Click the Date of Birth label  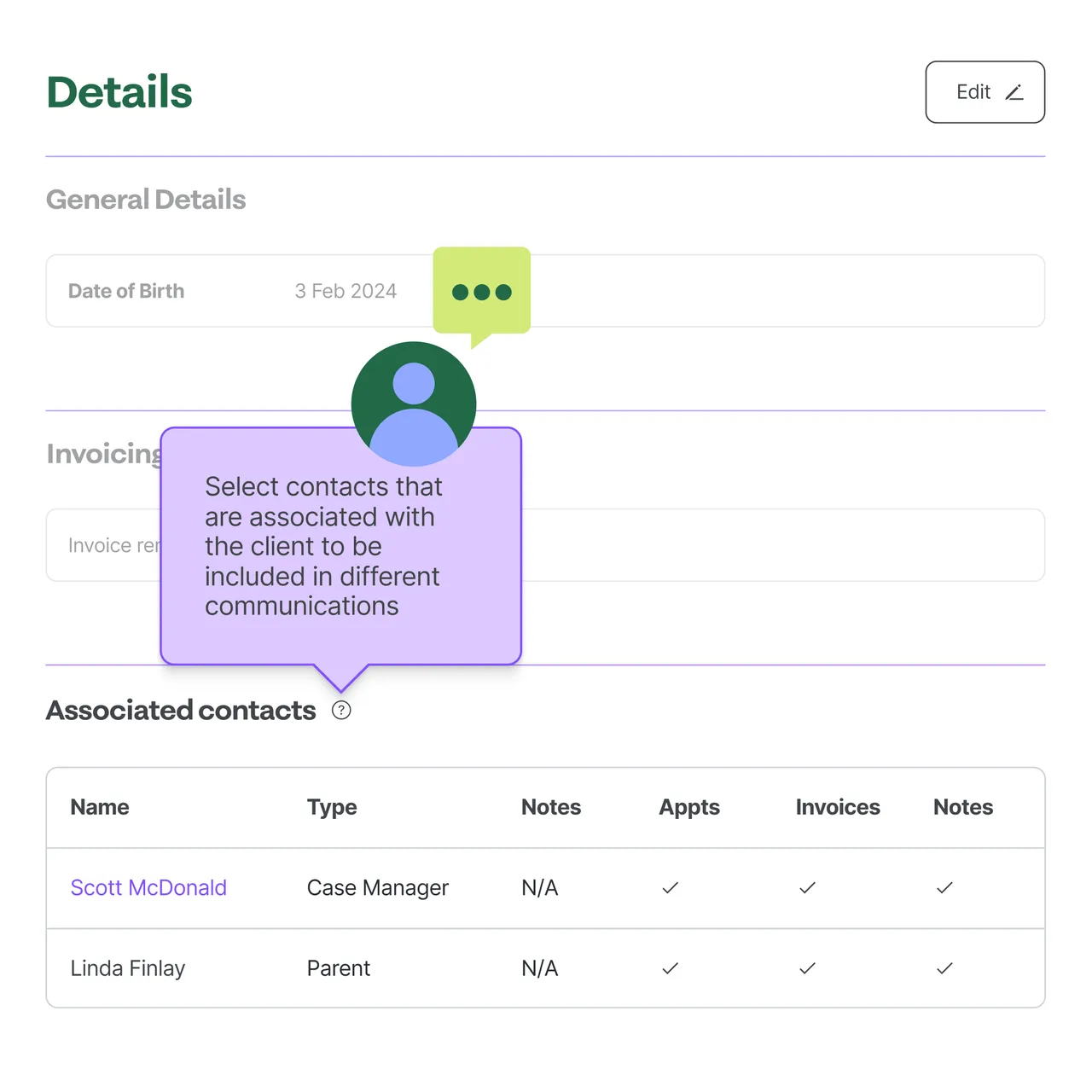tap(126, 291)
